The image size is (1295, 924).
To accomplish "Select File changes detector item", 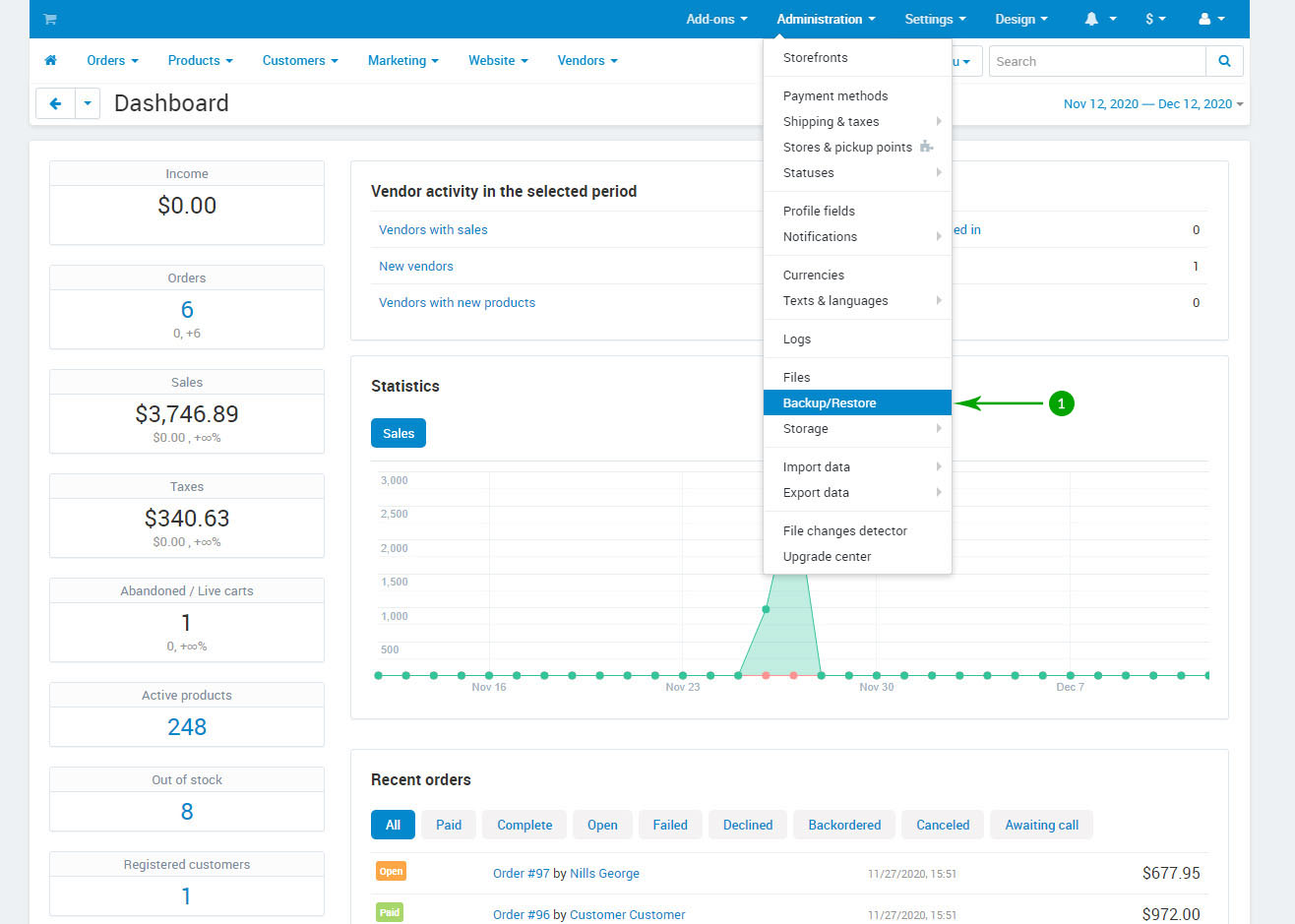I will click(x=857, y=530).
